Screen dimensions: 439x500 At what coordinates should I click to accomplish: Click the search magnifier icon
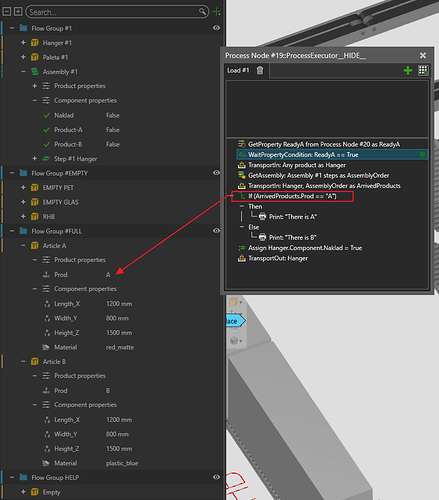point(202,12)
